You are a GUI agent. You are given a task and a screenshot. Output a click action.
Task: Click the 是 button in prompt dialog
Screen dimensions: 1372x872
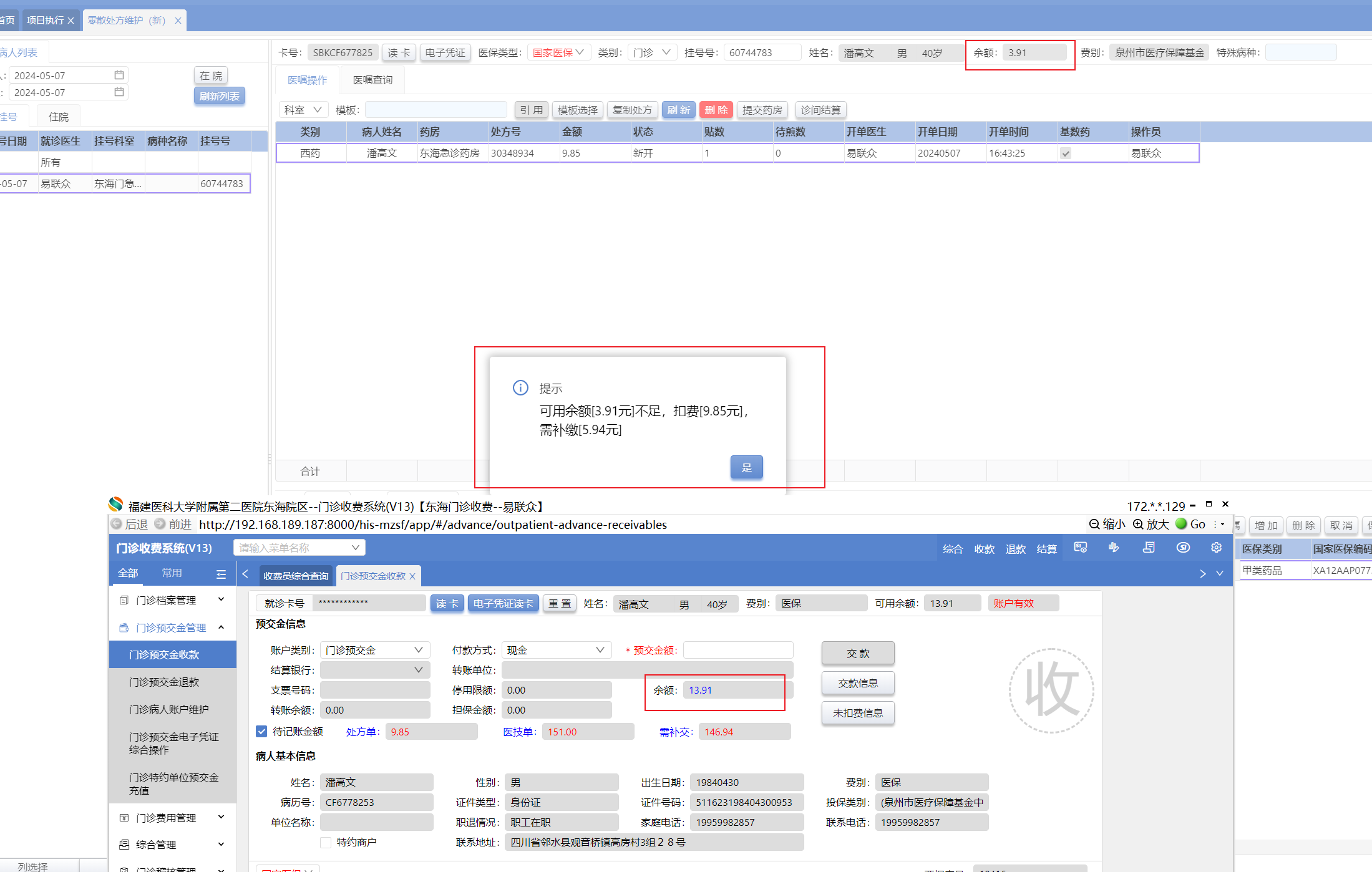point(746,467)
